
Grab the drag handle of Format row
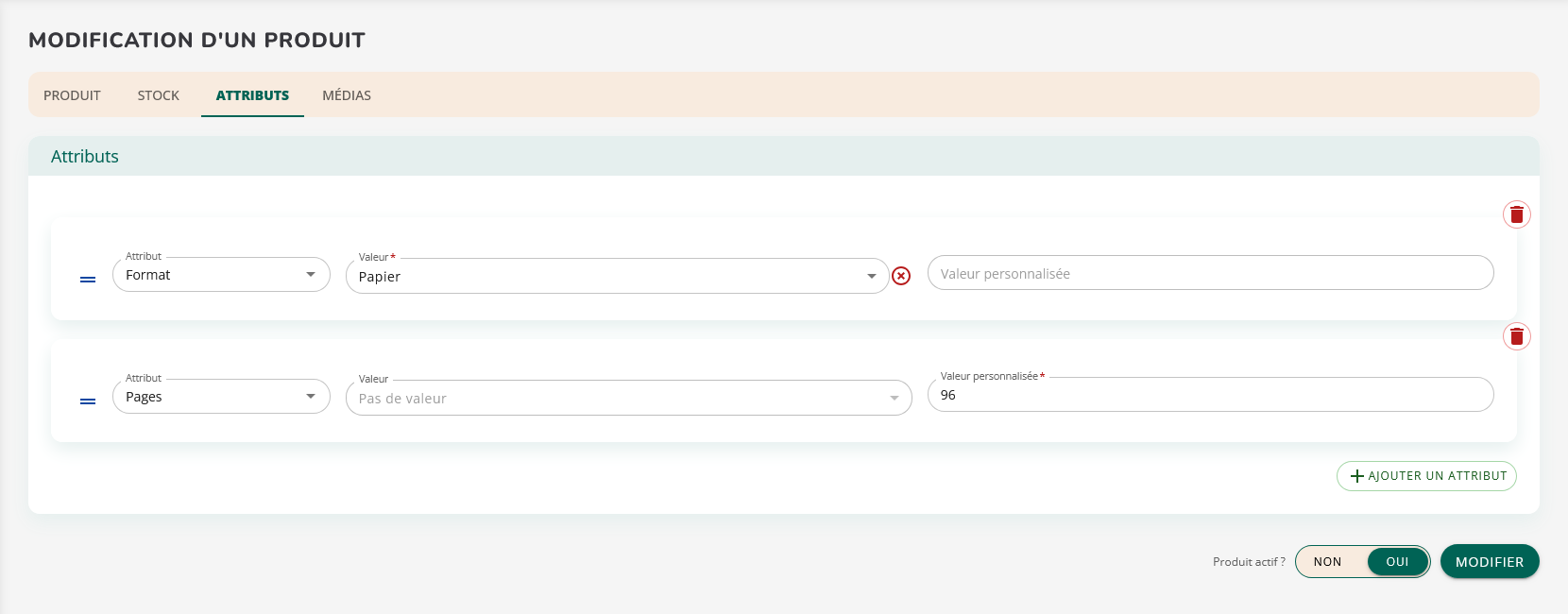pos(88,280)
